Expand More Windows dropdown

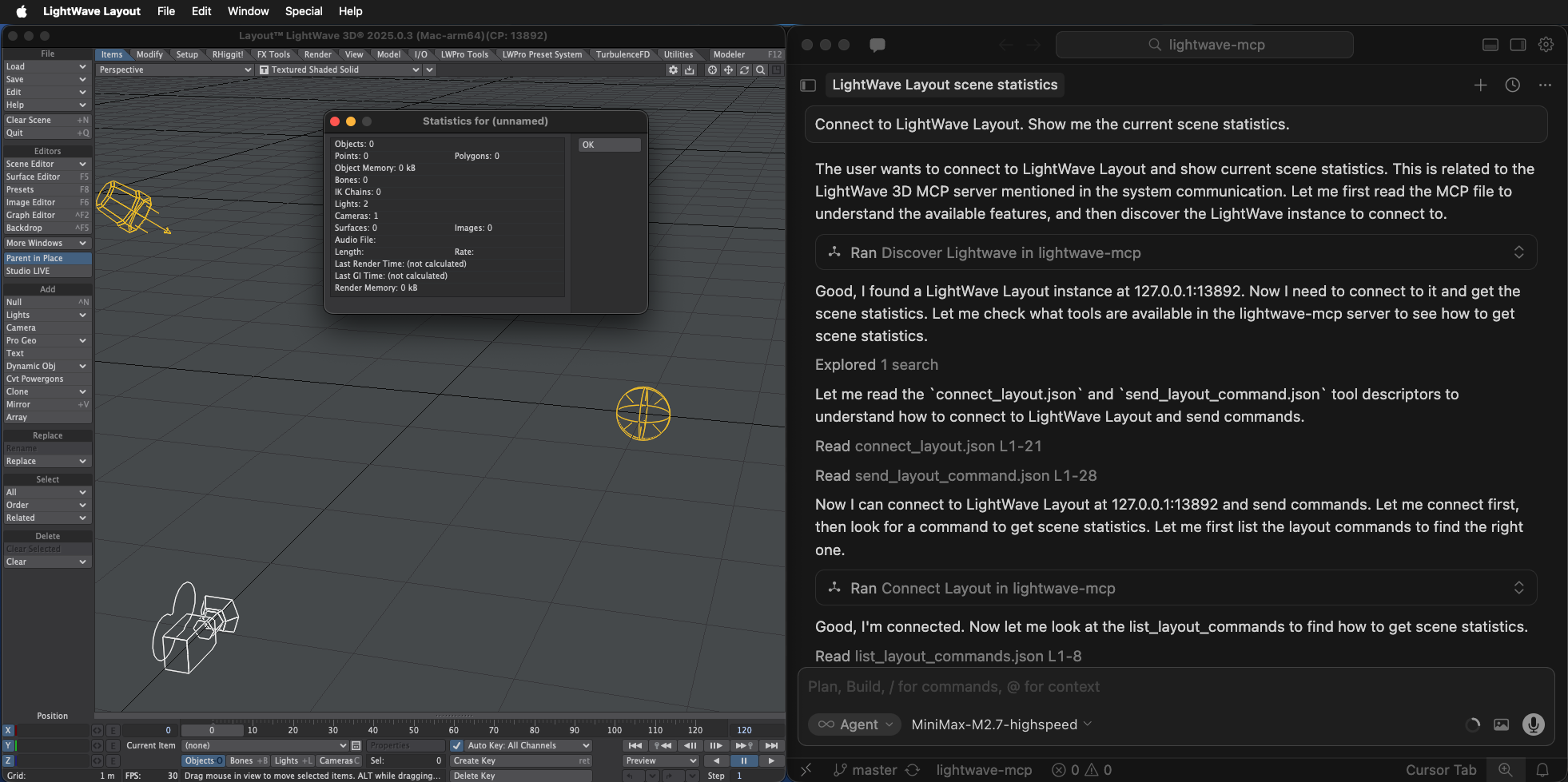[x=47, y=243]
